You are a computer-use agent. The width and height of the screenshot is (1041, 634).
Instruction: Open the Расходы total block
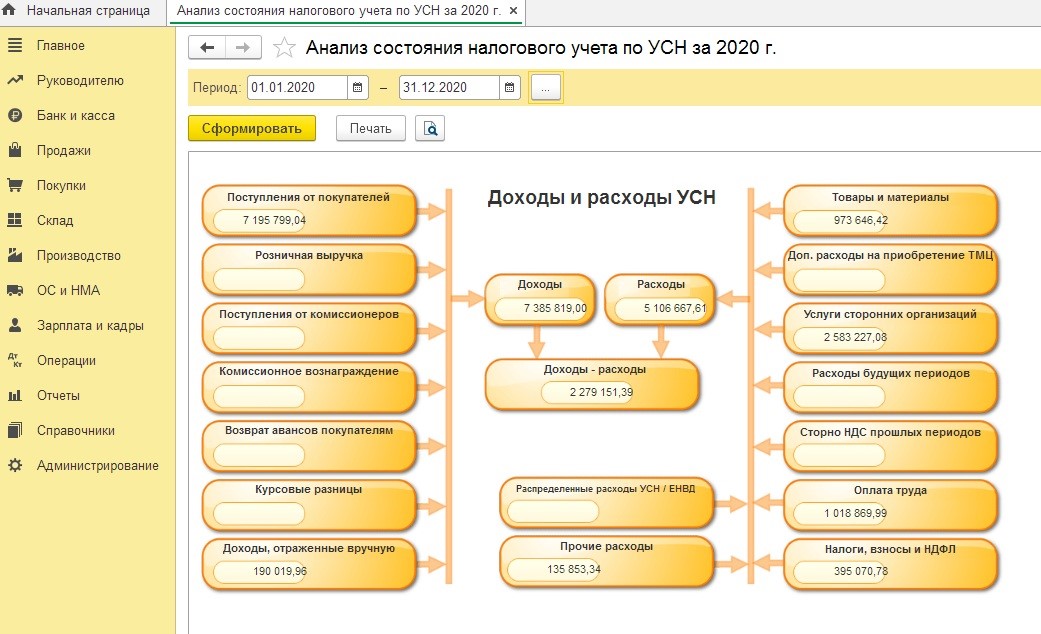[x=661, y=299]
